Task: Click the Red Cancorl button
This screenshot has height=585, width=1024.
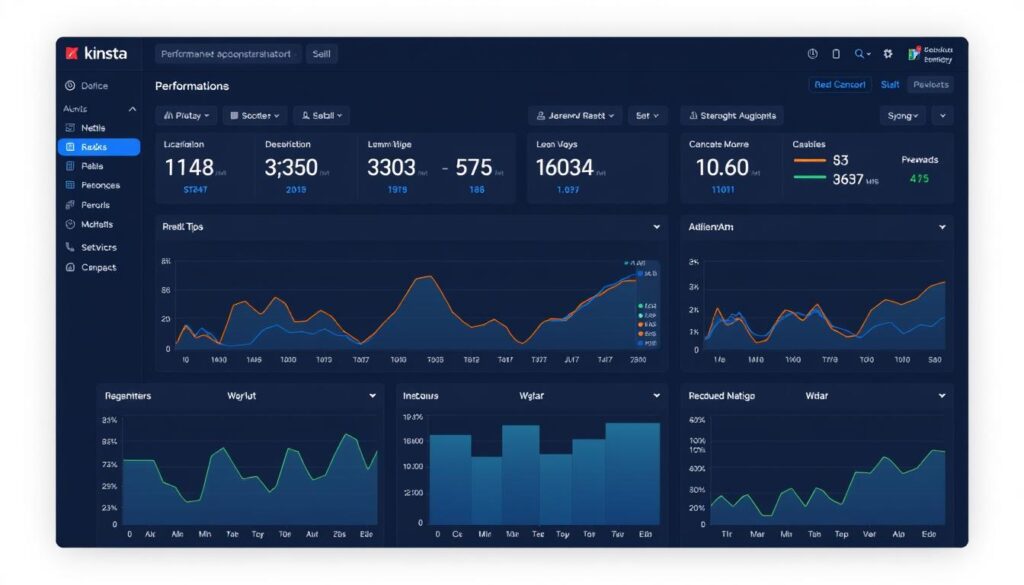Action: pos(840,85)
